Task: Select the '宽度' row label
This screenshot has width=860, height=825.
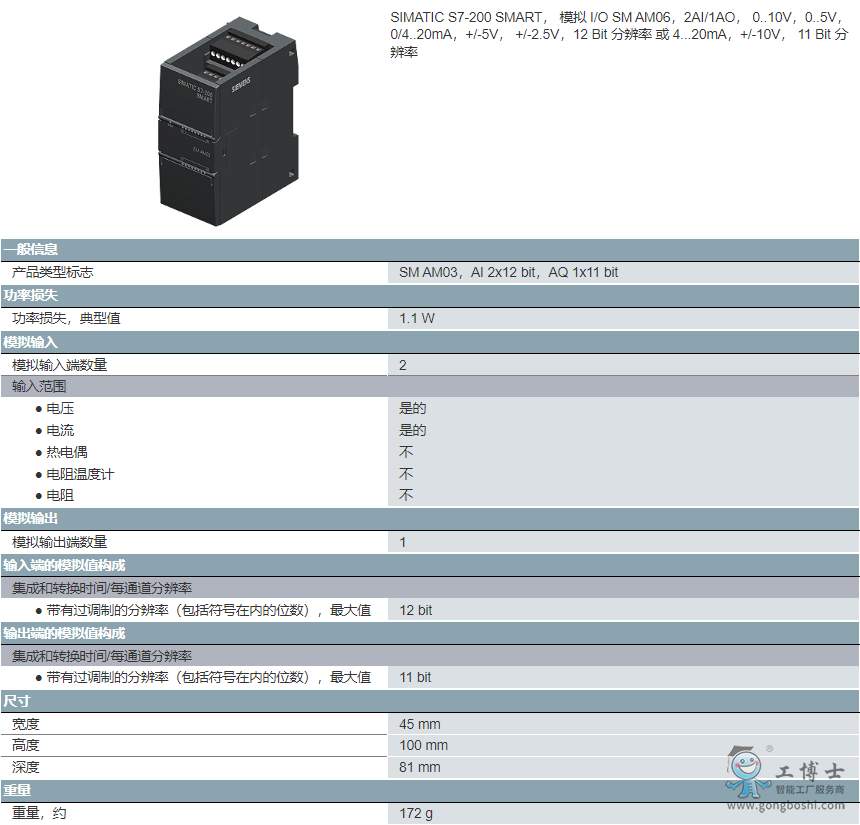Action: [x=26, y=725]
